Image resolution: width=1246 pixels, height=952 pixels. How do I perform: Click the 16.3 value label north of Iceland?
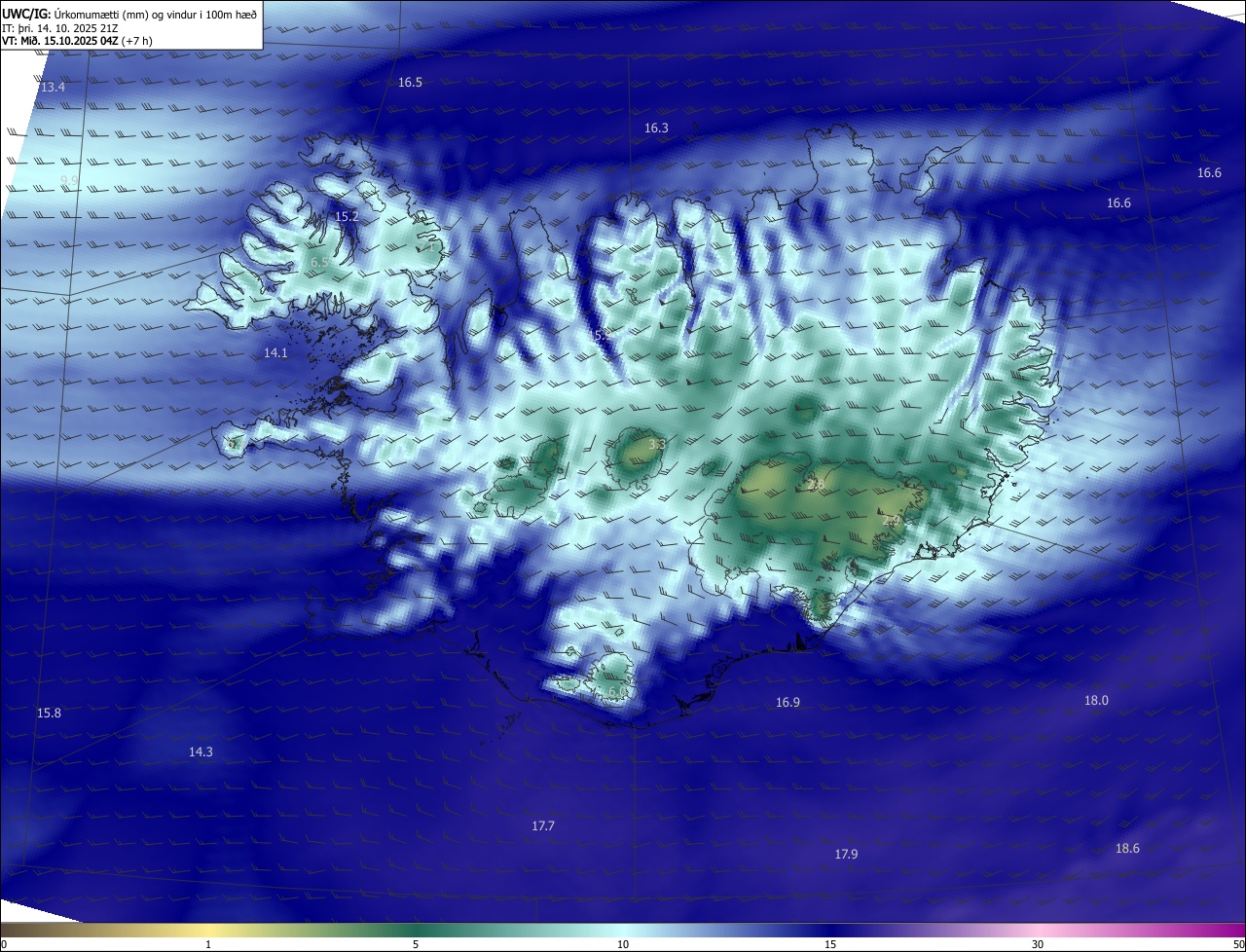(x=656, y=128)
